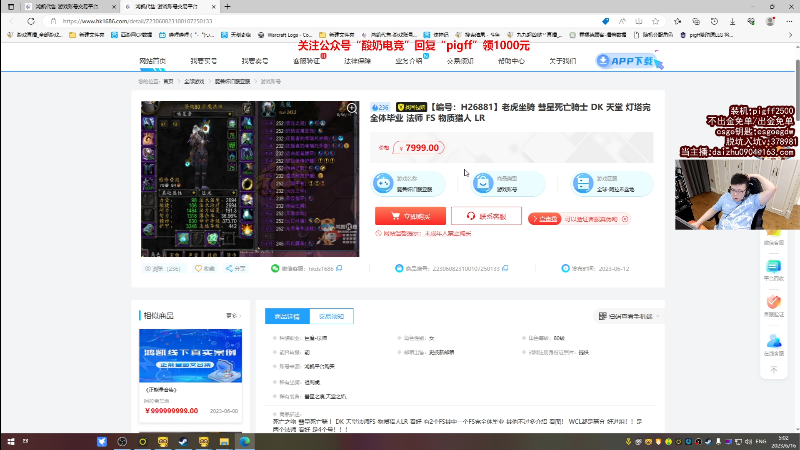This screenshot has width=800, height=450.
Task: Back to top arrow in right sidebar
Action: 773,370
